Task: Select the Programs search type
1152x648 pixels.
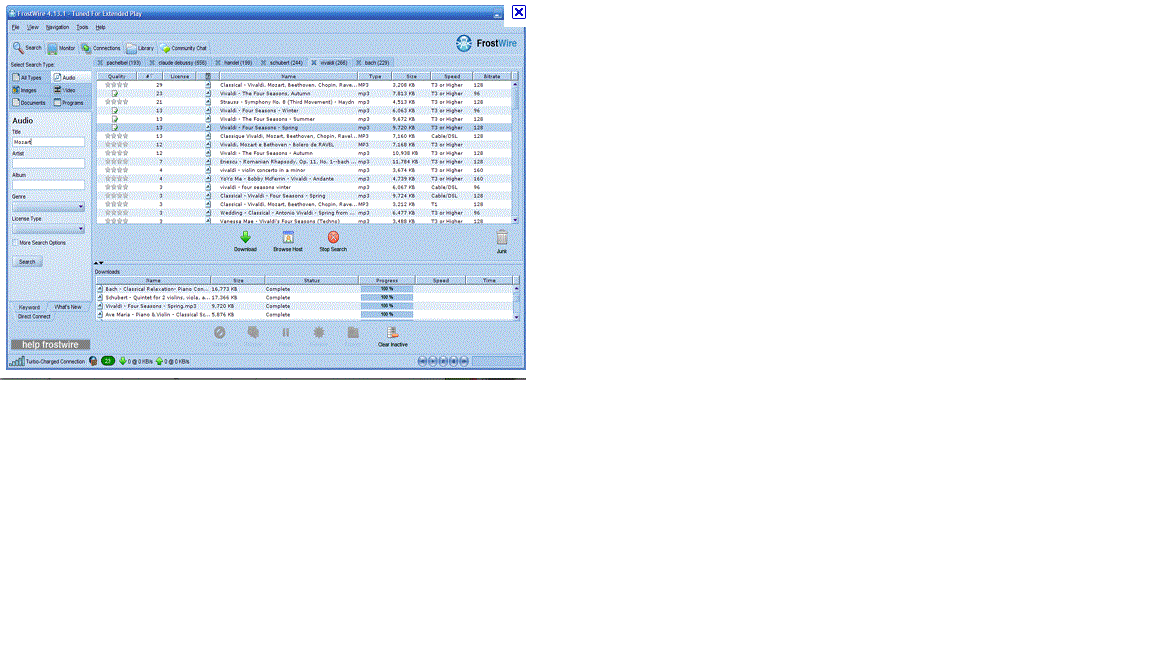Action: [x=71, y=103]
